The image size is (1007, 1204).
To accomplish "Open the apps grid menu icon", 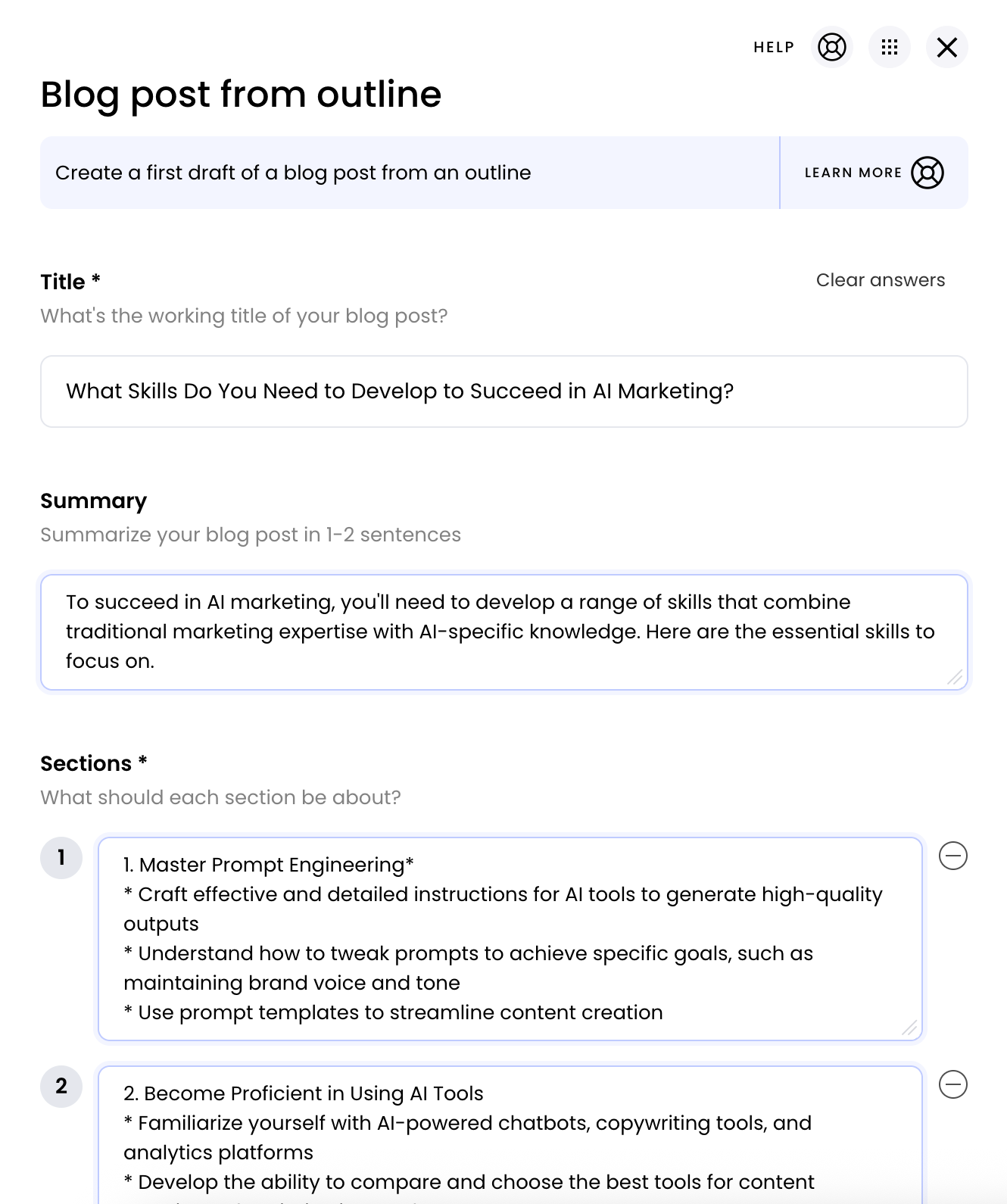I will [x=890, y=47].
